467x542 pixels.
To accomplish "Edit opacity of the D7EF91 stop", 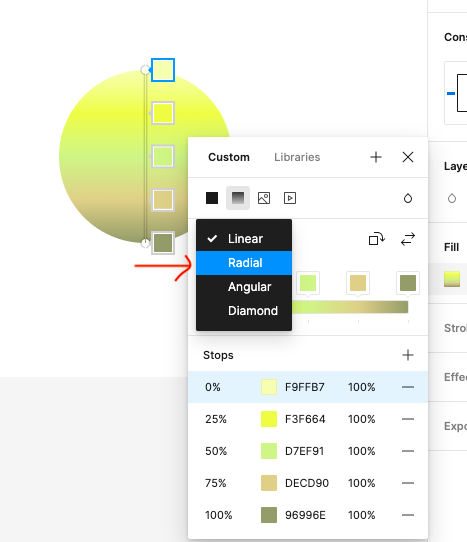I will (x=362, y=451).
